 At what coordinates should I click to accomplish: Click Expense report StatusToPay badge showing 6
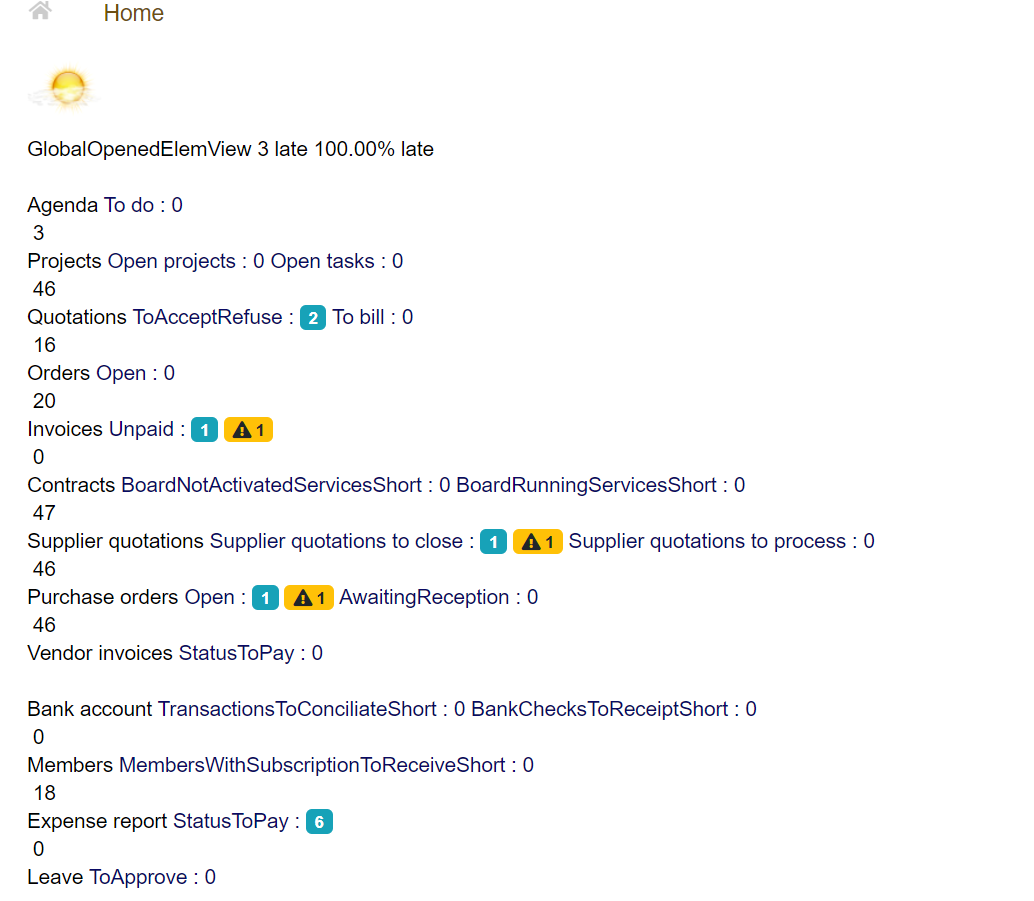(x=319, y=822)
